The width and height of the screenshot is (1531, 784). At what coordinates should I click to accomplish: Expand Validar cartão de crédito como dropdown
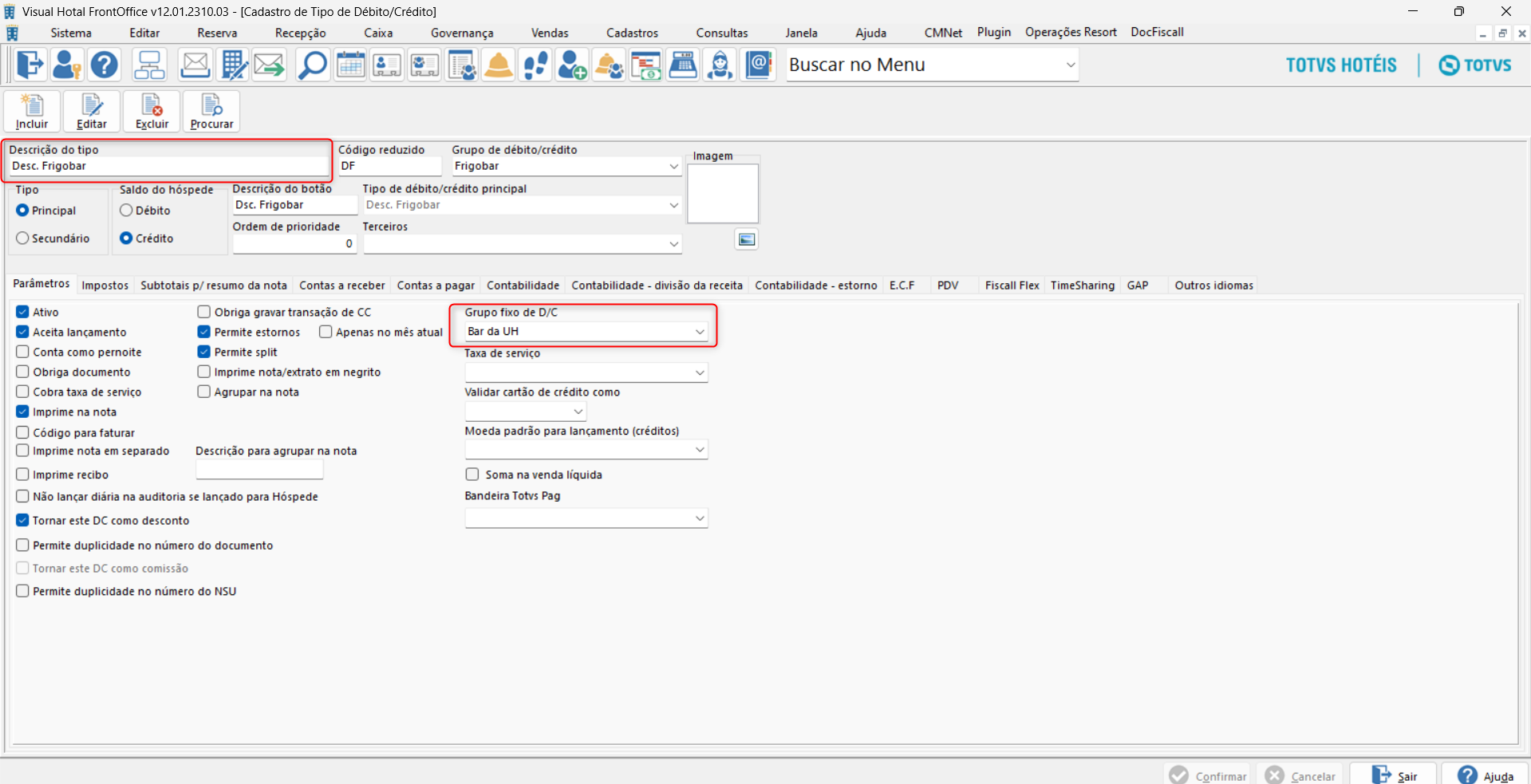point(578,412)
